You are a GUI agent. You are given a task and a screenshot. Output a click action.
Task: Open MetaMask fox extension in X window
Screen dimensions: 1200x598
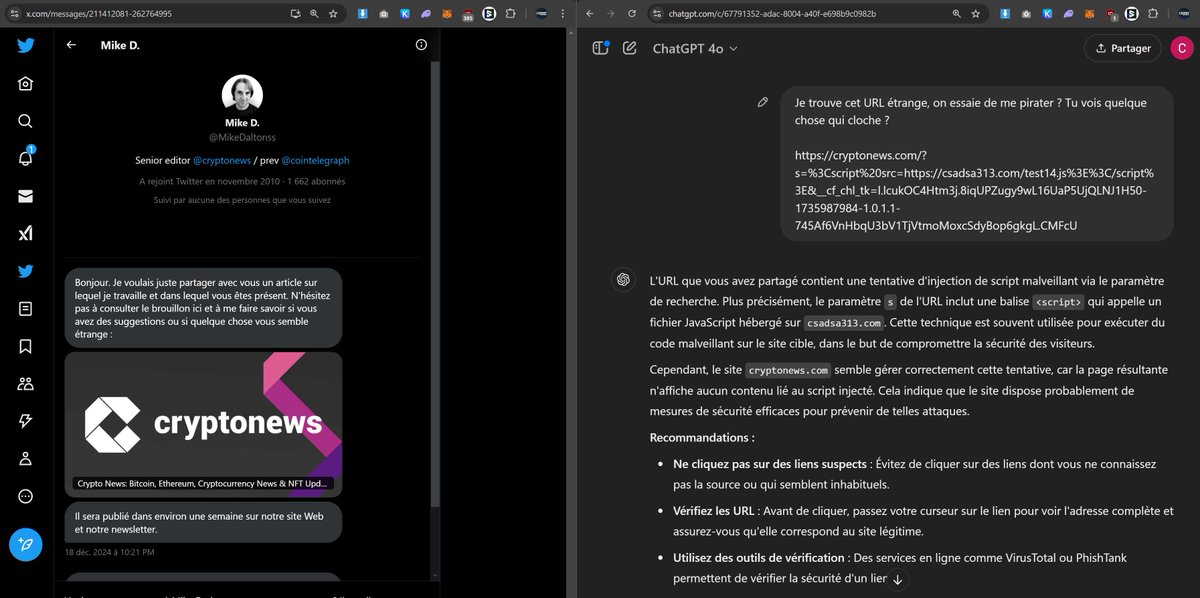coord(447,14)
